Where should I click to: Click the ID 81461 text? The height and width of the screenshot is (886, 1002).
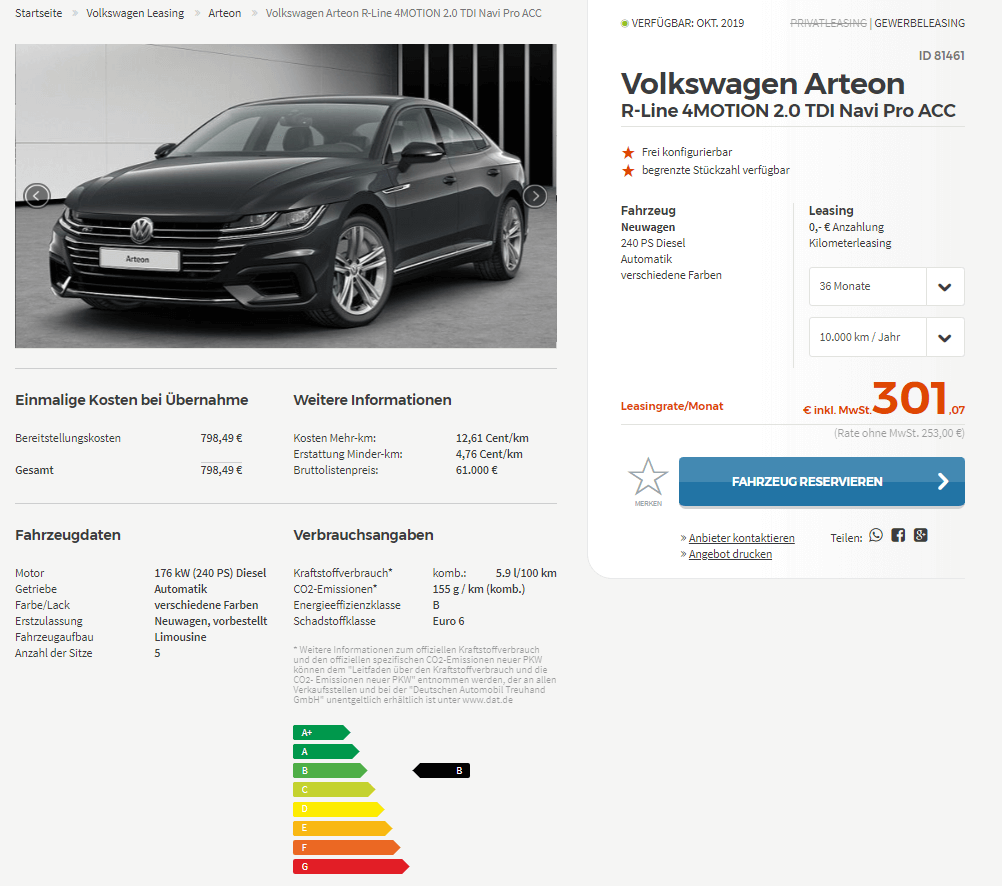pos(941,56)
